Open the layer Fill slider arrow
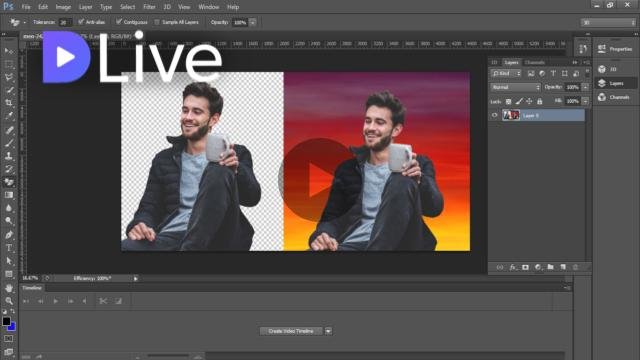Viewport: 640px width, 360px height. coord(585,101)
